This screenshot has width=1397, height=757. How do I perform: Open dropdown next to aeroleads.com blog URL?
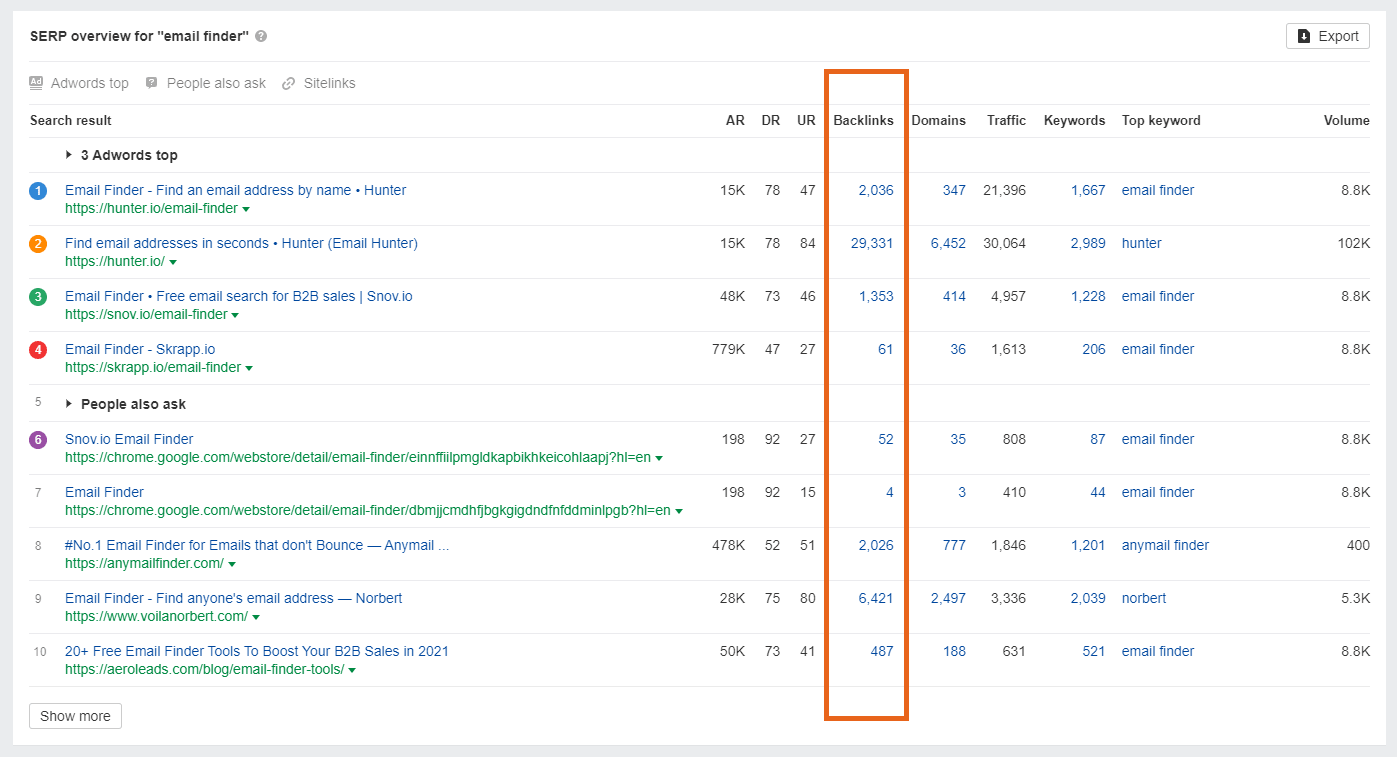click(352, 671)
